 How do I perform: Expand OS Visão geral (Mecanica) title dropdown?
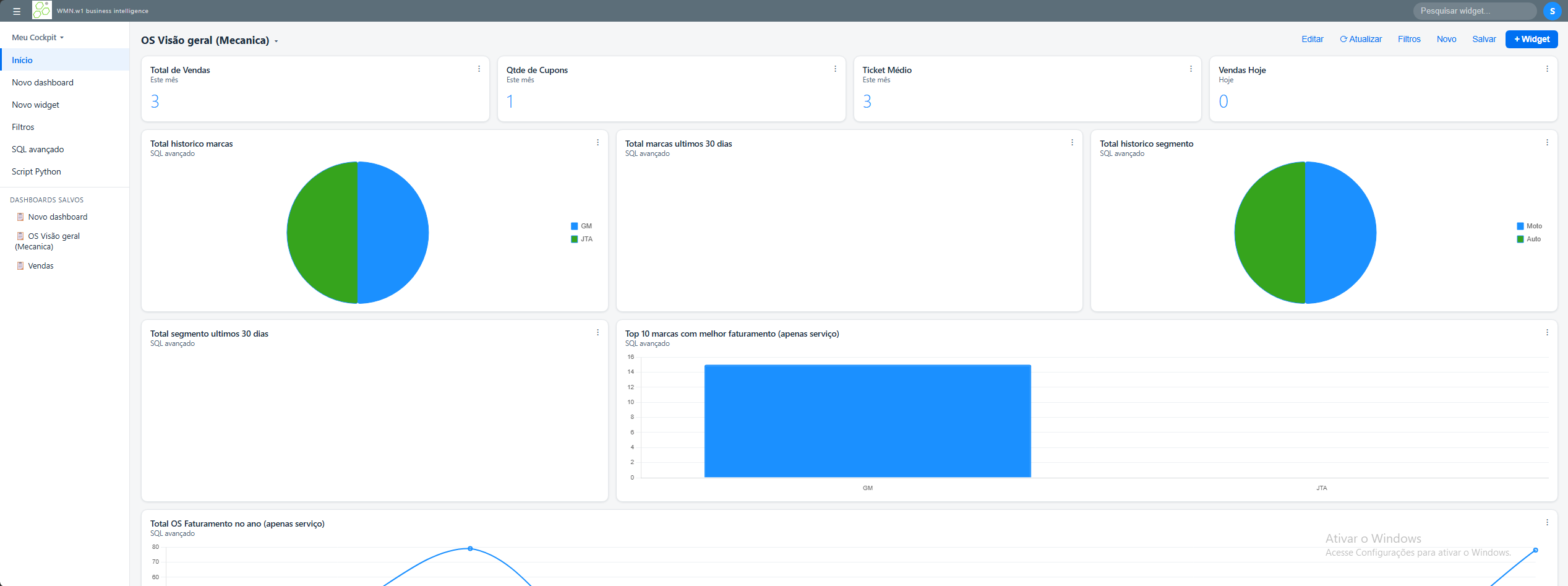[x=276, y=41]
